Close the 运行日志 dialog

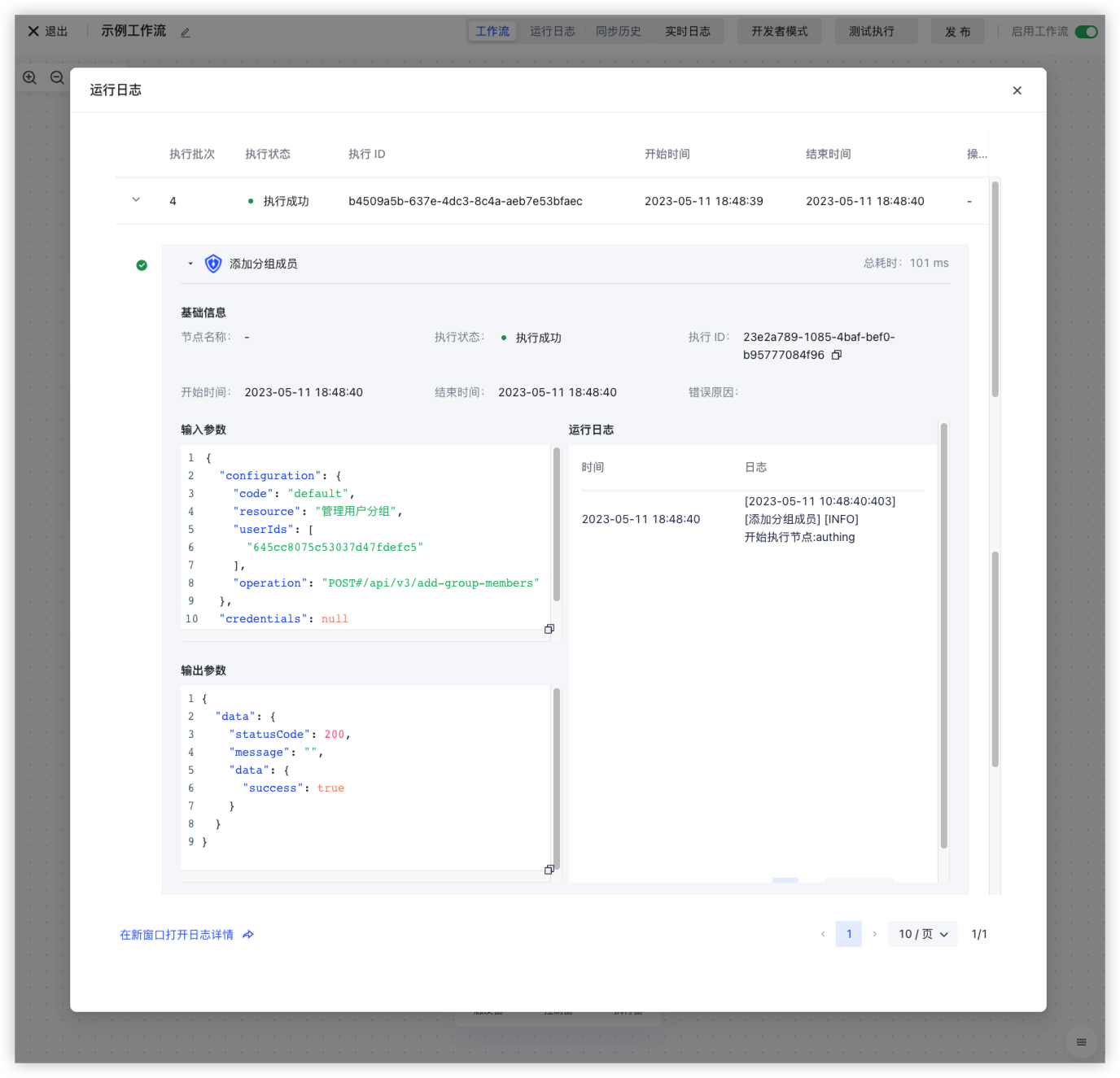tap(1017, 90)
